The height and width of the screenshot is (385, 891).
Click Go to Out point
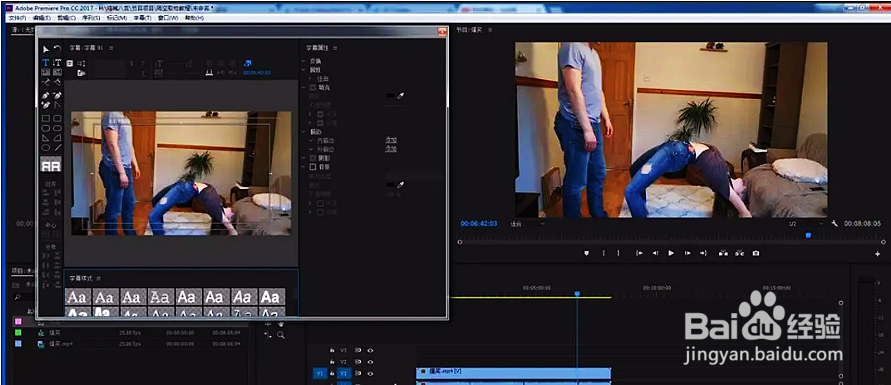703,253
